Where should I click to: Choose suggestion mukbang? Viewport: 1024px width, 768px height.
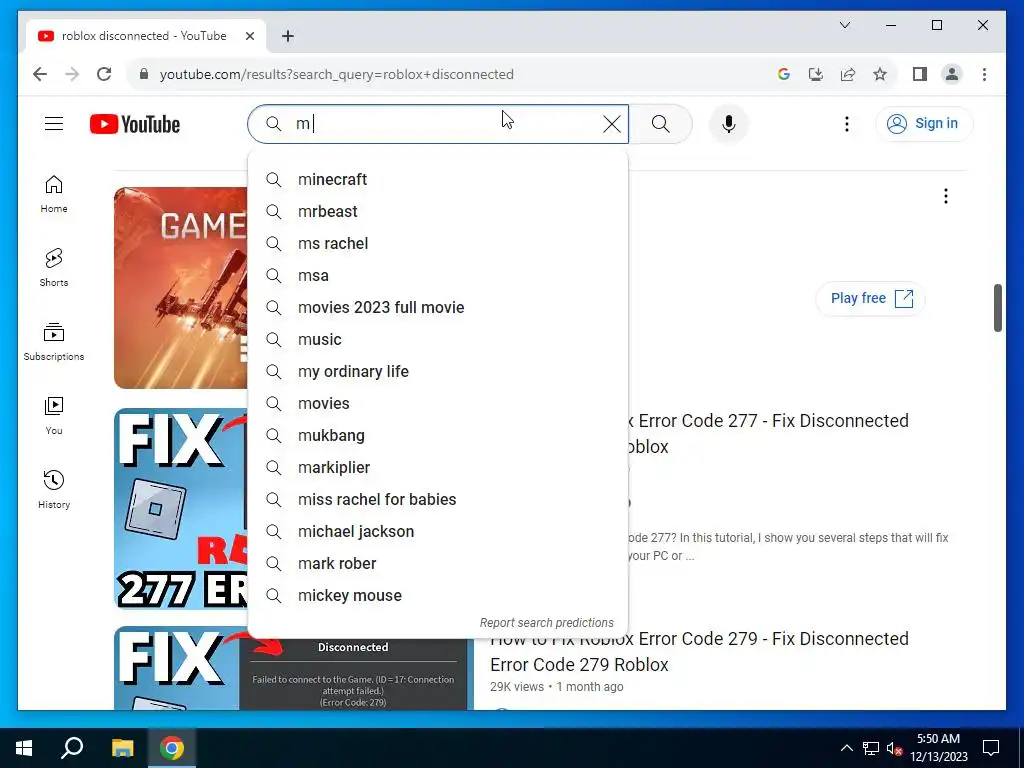click(x=438, y=436)
